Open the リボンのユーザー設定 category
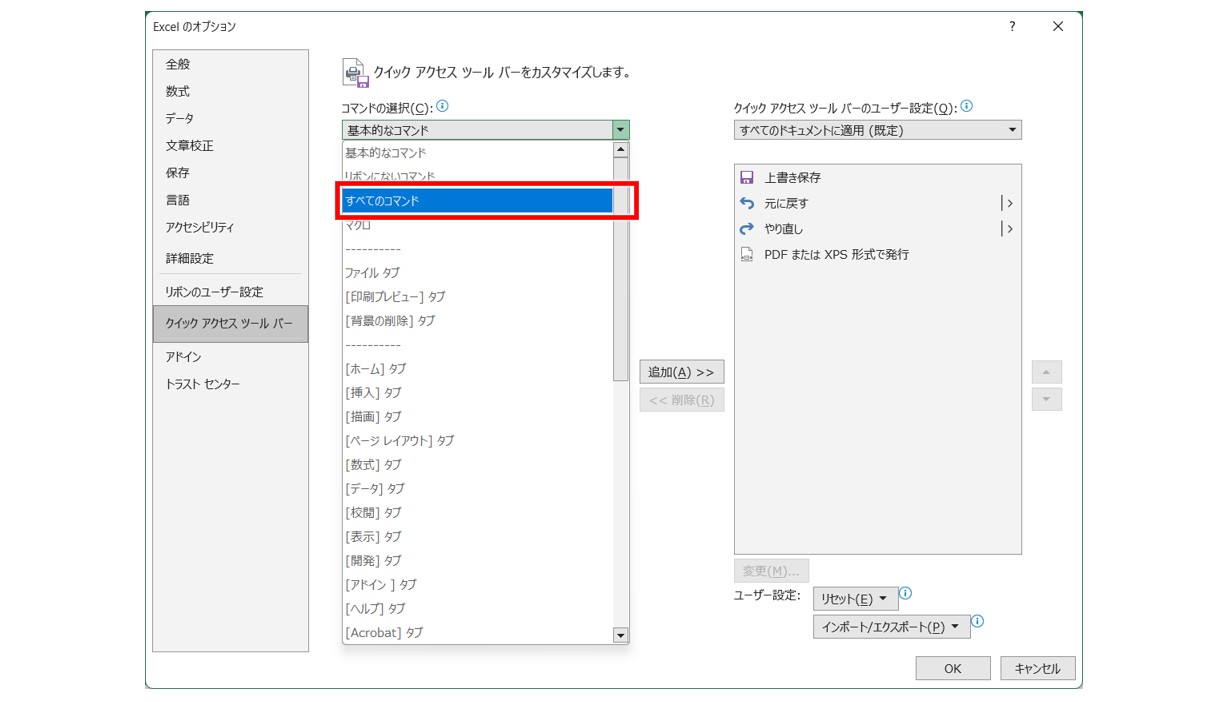Viewport: 1226px width, 702px height. pyautogui.click(x=230, y=292)
